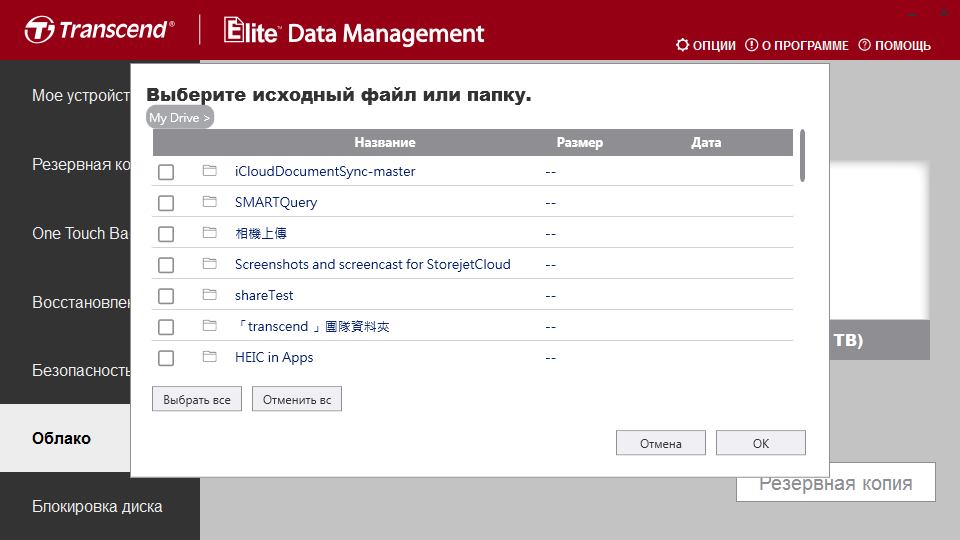The height and width of the screenshot is (540, 960).
Task: Switch to the Восстановление sidebar tab
Action: [x=65, y=302]
